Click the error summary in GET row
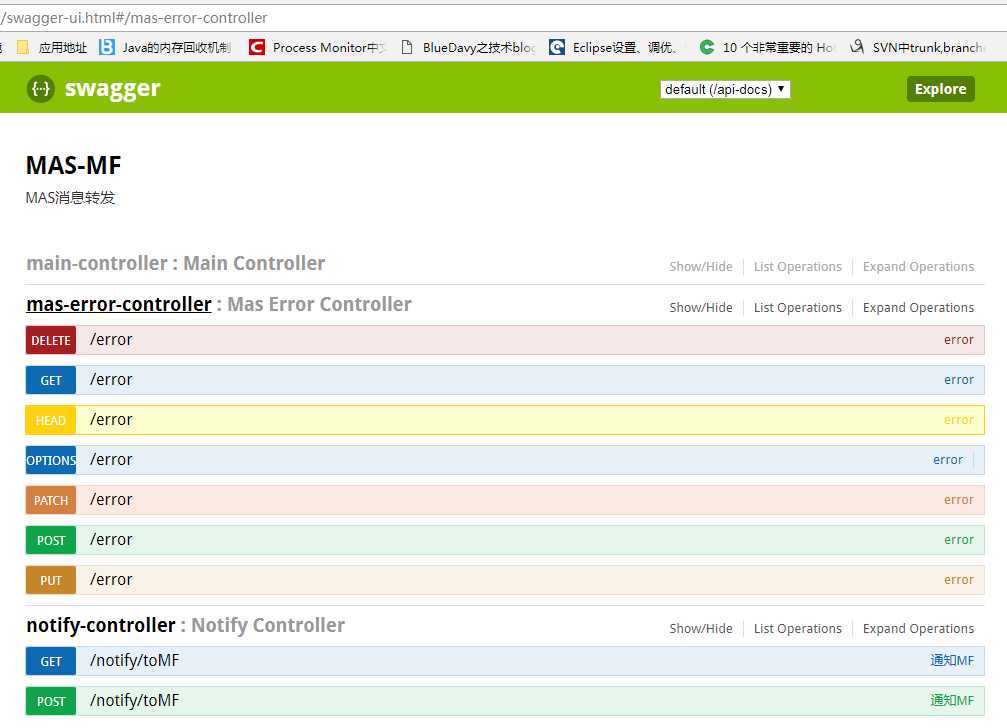 pos(959,379)
